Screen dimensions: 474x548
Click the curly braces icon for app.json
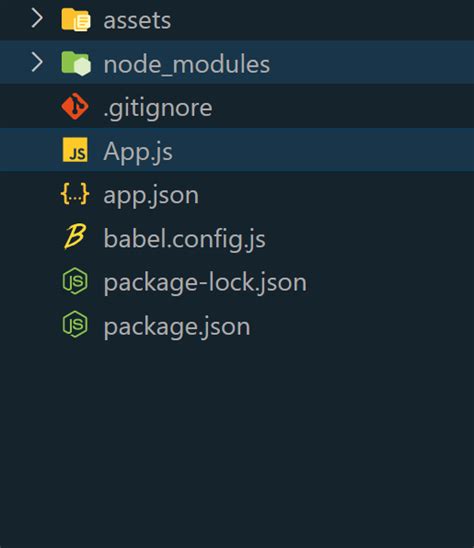point(75,193)
